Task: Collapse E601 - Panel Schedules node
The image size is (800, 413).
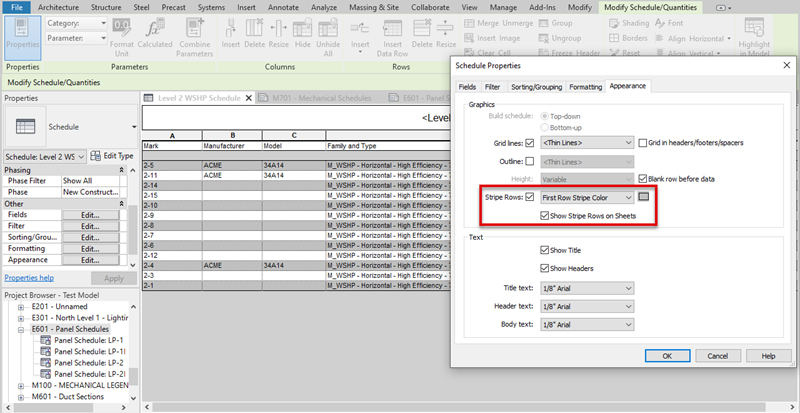Action: 21,329
